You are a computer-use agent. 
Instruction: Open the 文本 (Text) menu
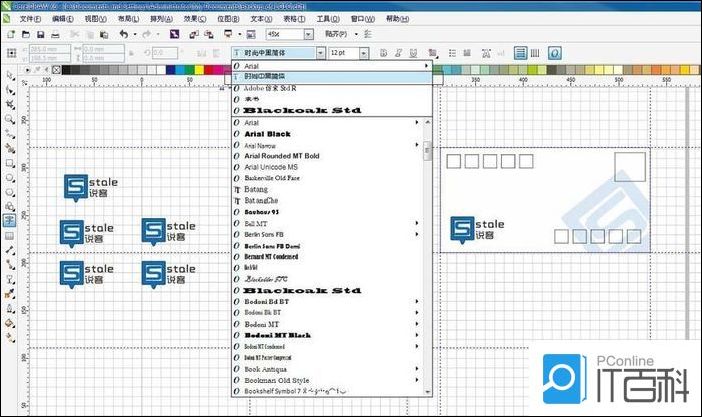point(261,19)
